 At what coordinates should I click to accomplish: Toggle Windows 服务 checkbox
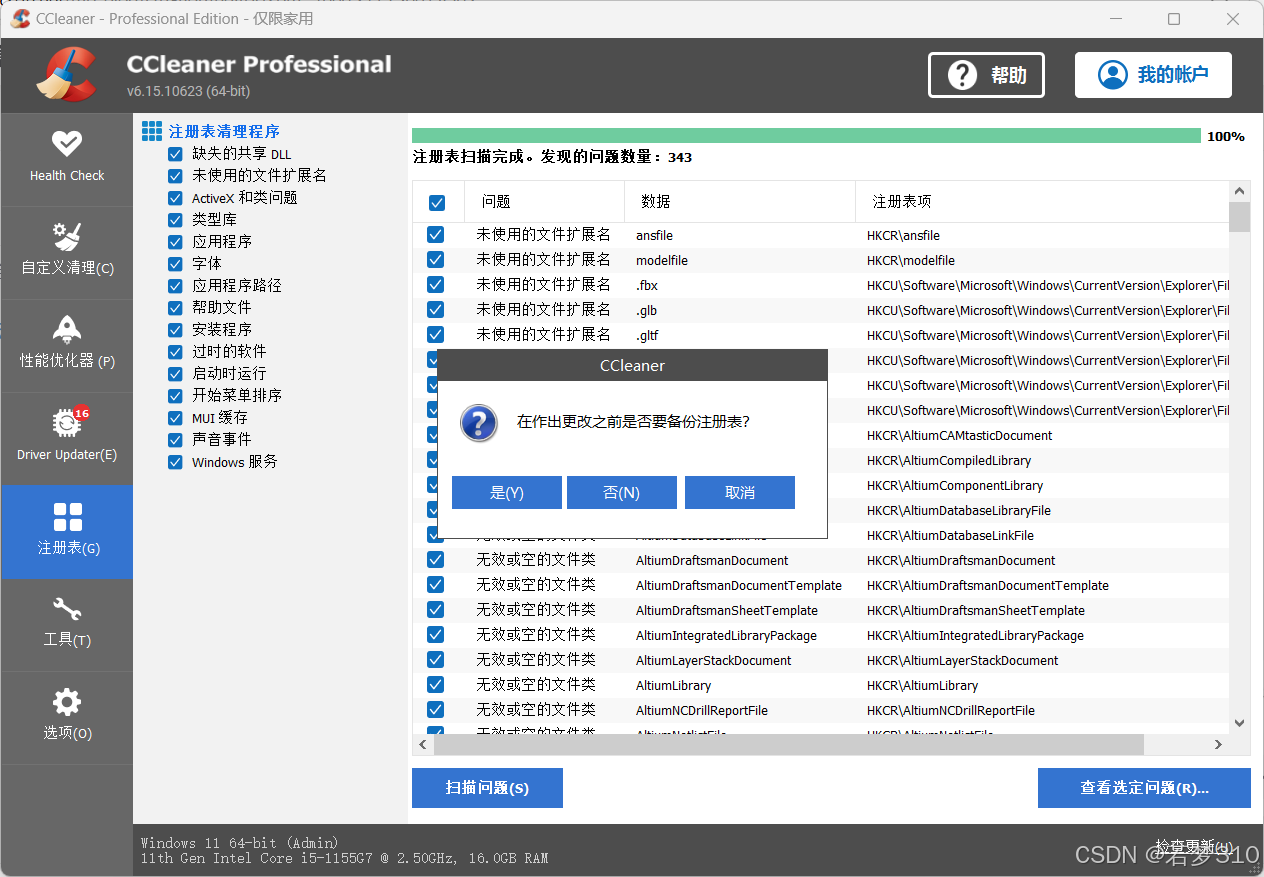tap(175, 462)
